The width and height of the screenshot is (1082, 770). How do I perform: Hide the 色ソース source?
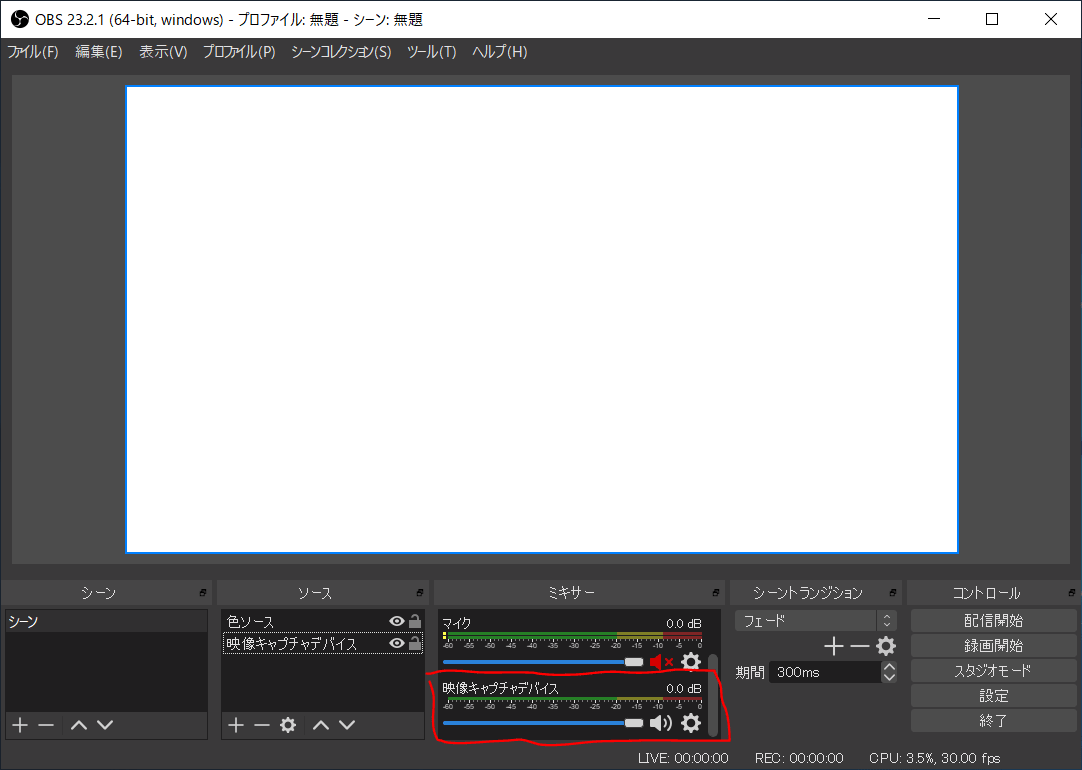coord(397,622)
